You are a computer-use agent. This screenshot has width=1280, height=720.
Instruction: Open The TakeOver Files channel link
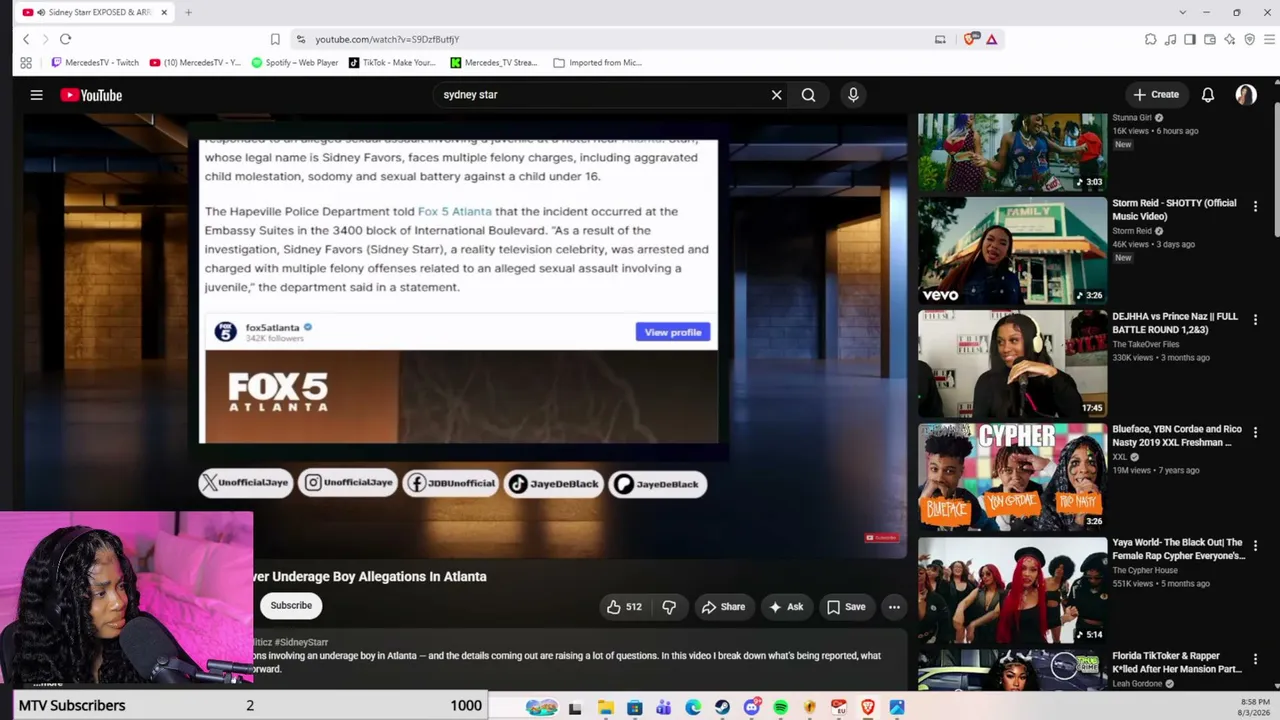[x=1146, y=344]
